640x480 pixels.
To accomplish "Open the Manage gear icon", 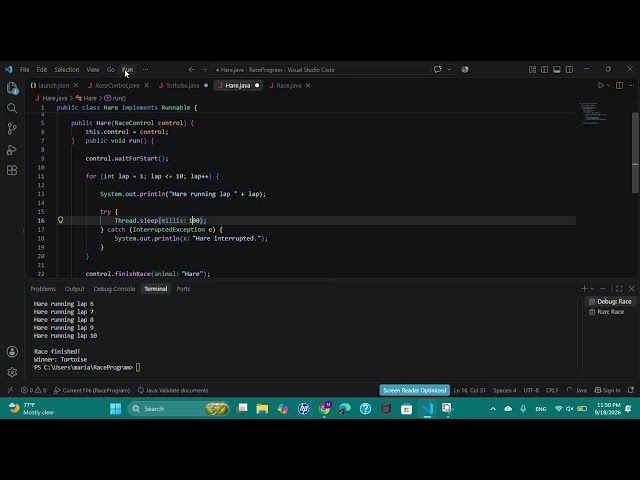I will pos(12,372).
